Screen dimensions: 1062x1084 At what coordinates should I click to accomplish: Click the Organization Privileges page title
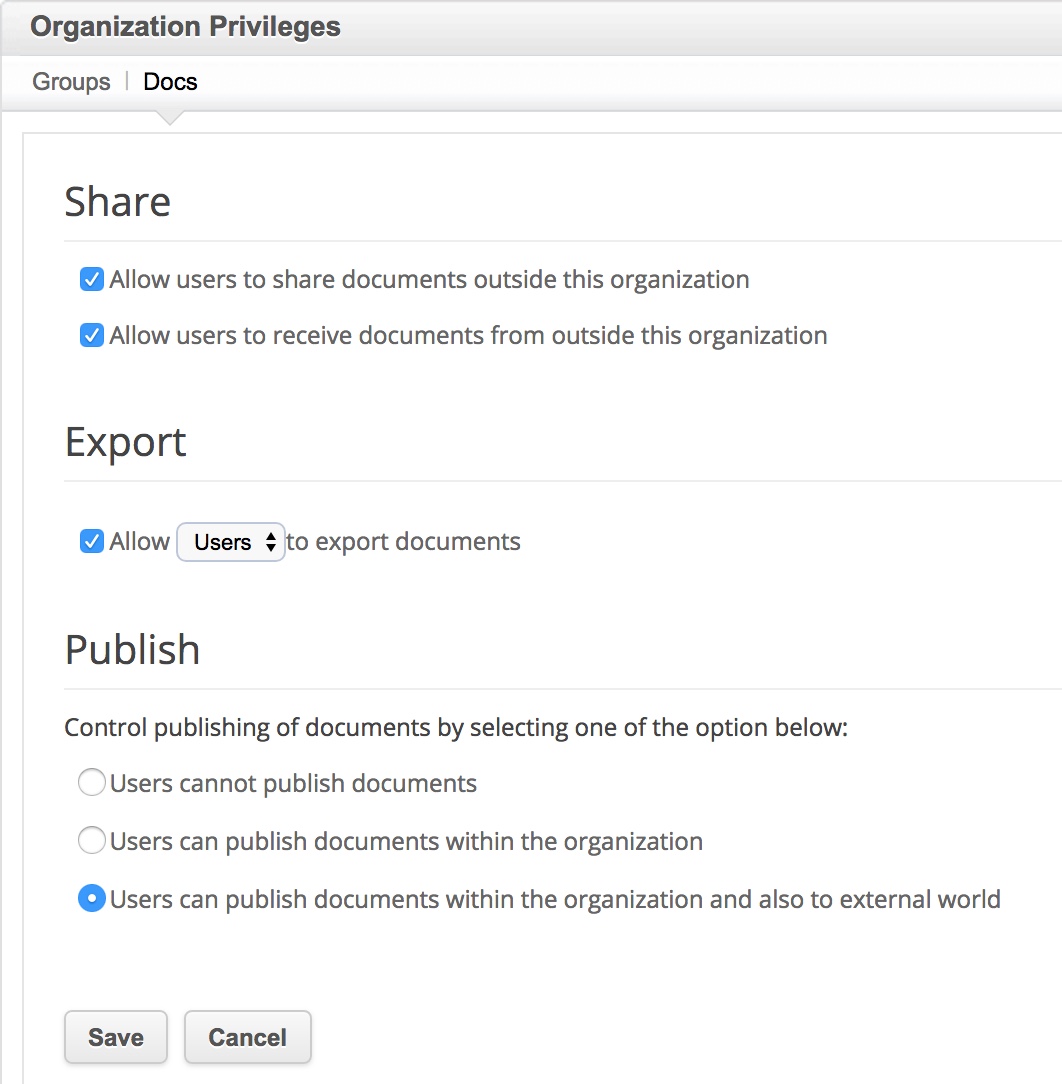pyautogui.click(x=185, y=27)
